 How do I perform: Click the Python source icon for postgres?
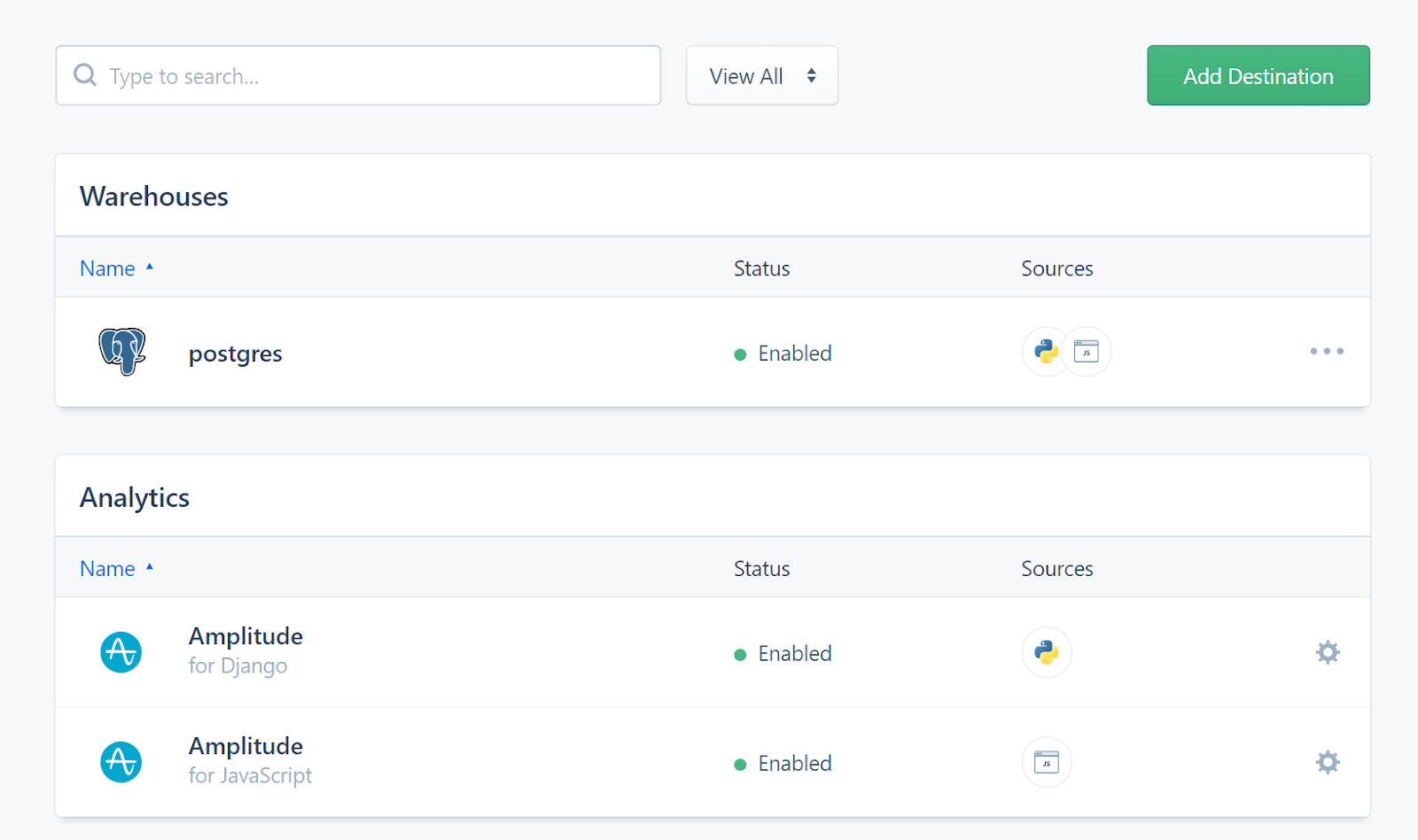click(1046, 352)
